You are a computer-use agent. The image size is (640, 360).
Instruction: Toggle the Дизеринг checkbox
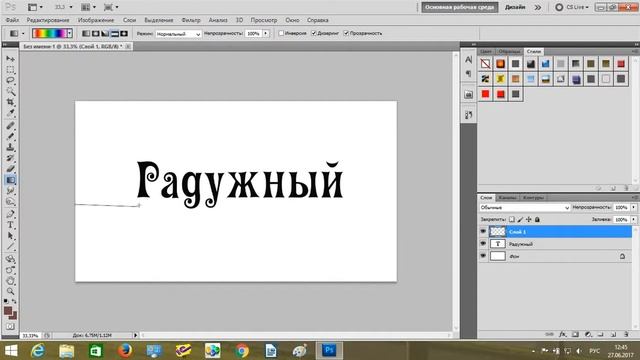314,33
